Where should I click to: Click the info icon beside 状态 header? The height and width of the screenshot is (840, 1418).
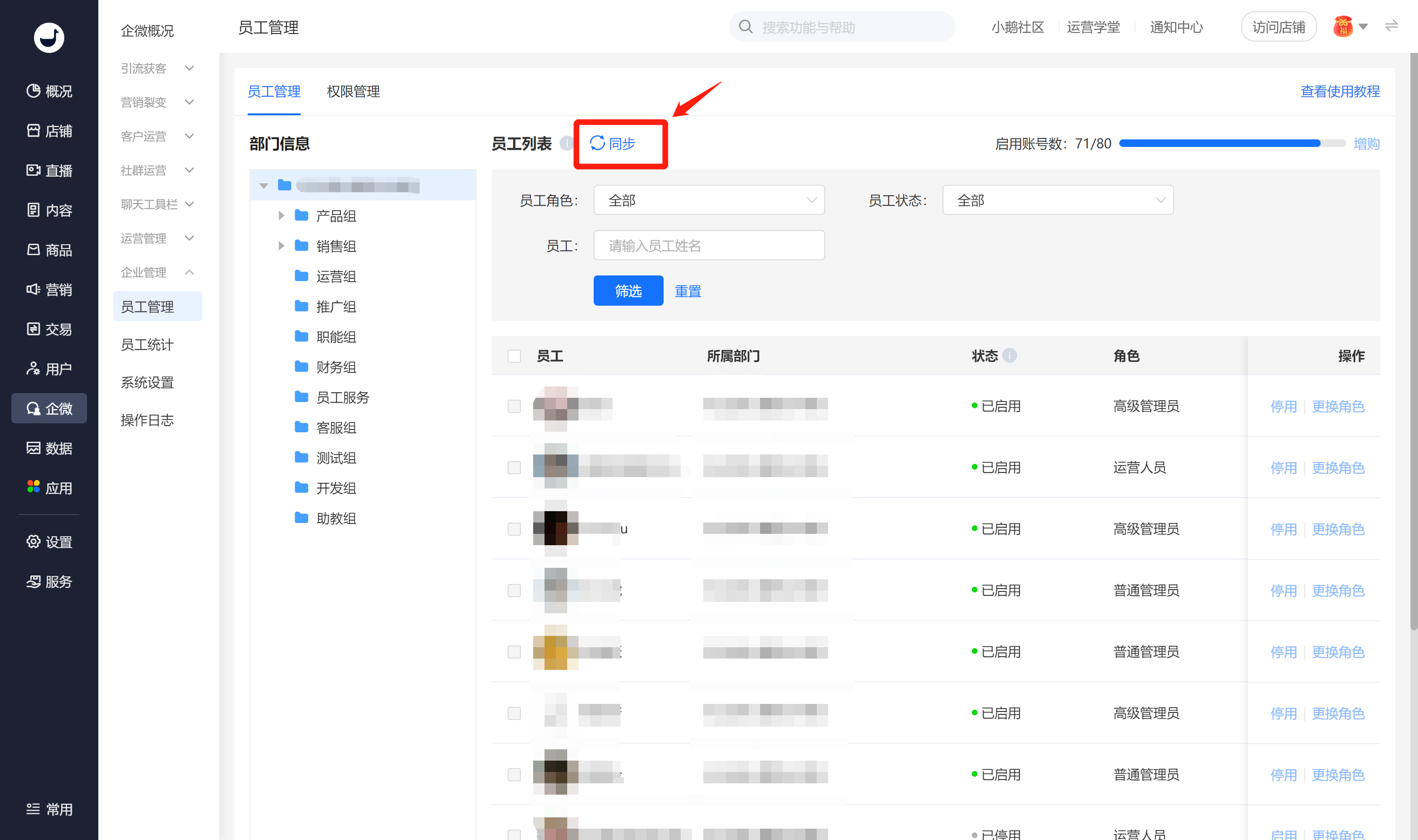(1010, 355)
